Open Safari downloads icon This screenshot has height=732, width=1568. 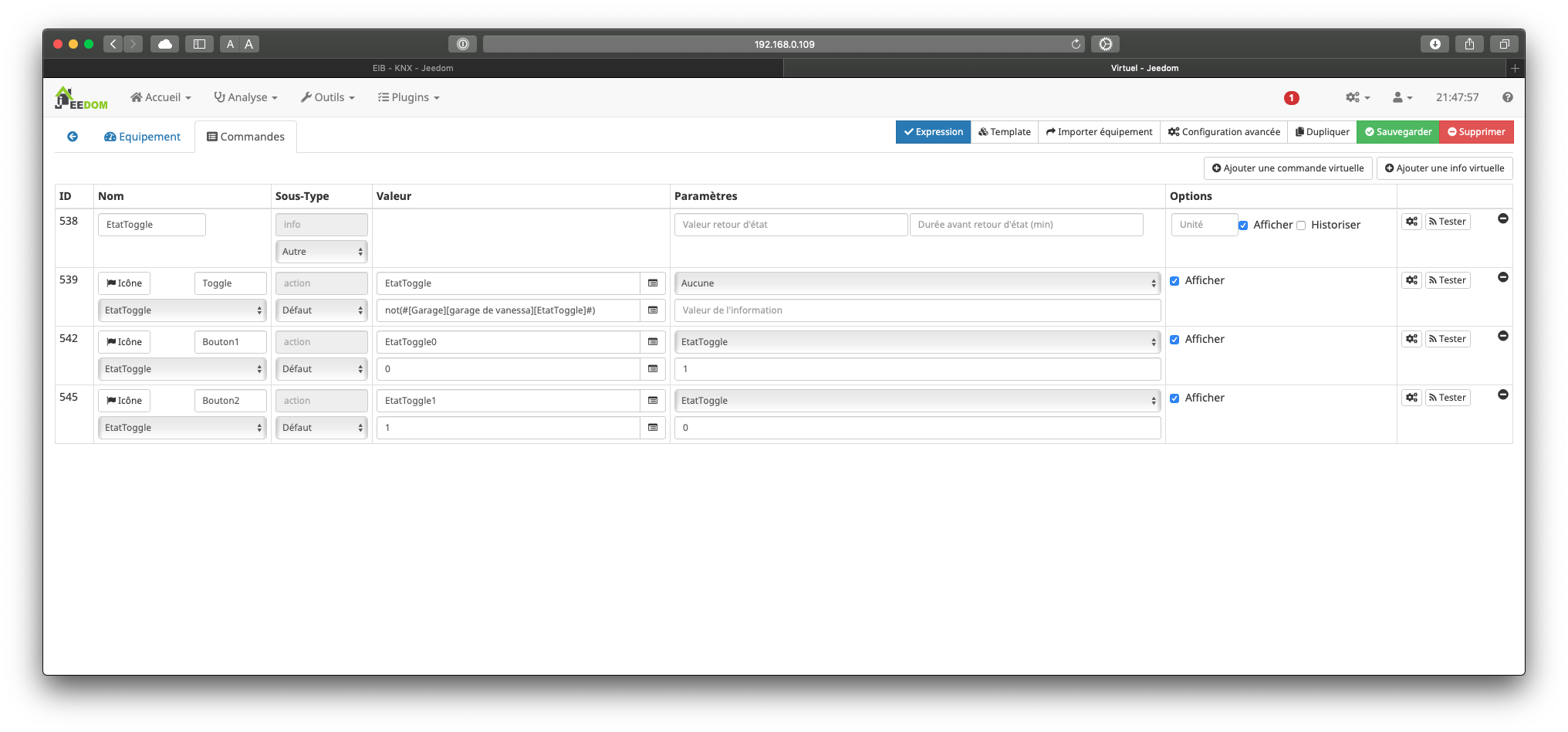click(x=1435, y=44)
